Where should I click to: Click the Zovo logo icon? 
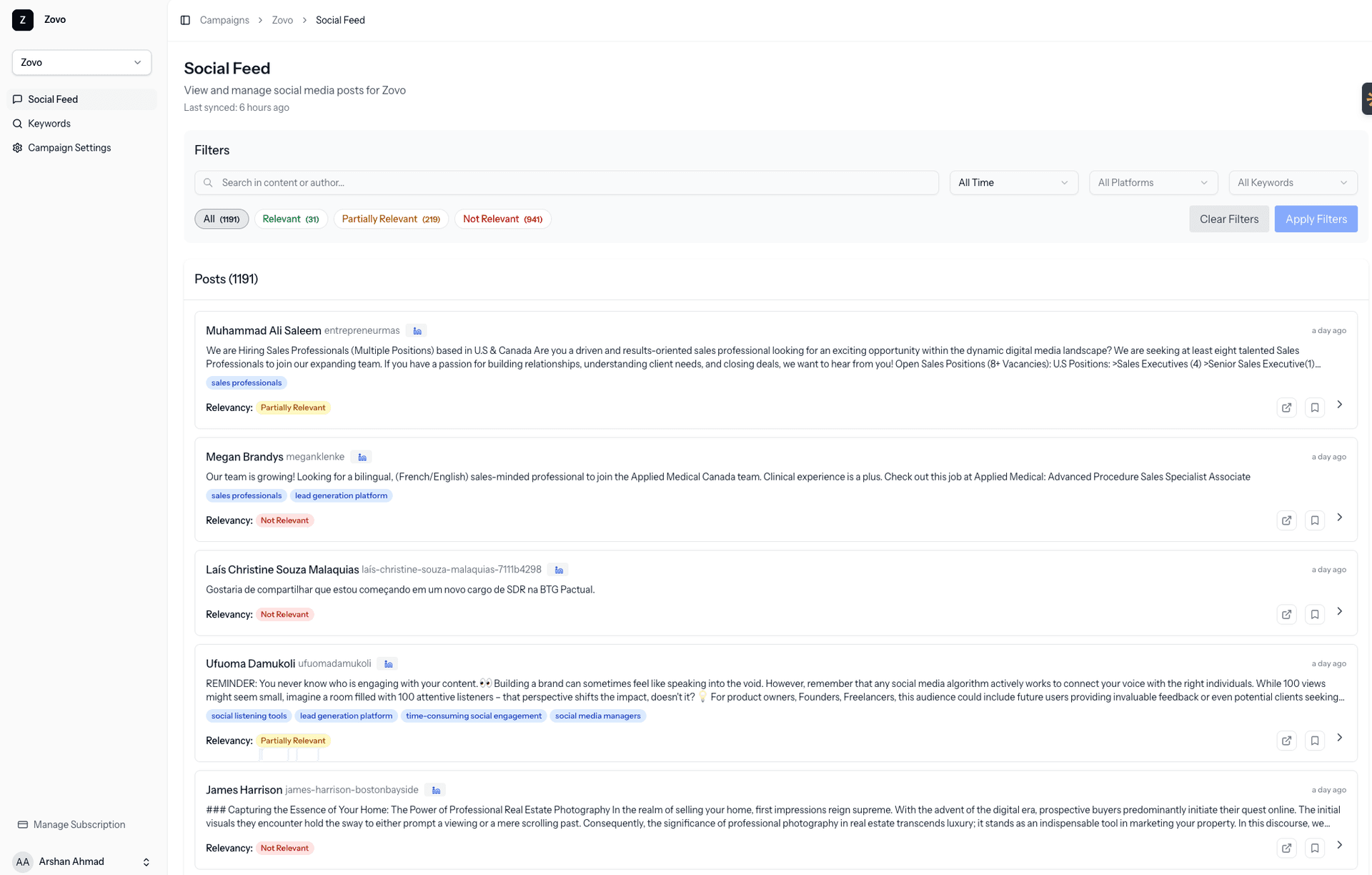(x=23, y=20)
